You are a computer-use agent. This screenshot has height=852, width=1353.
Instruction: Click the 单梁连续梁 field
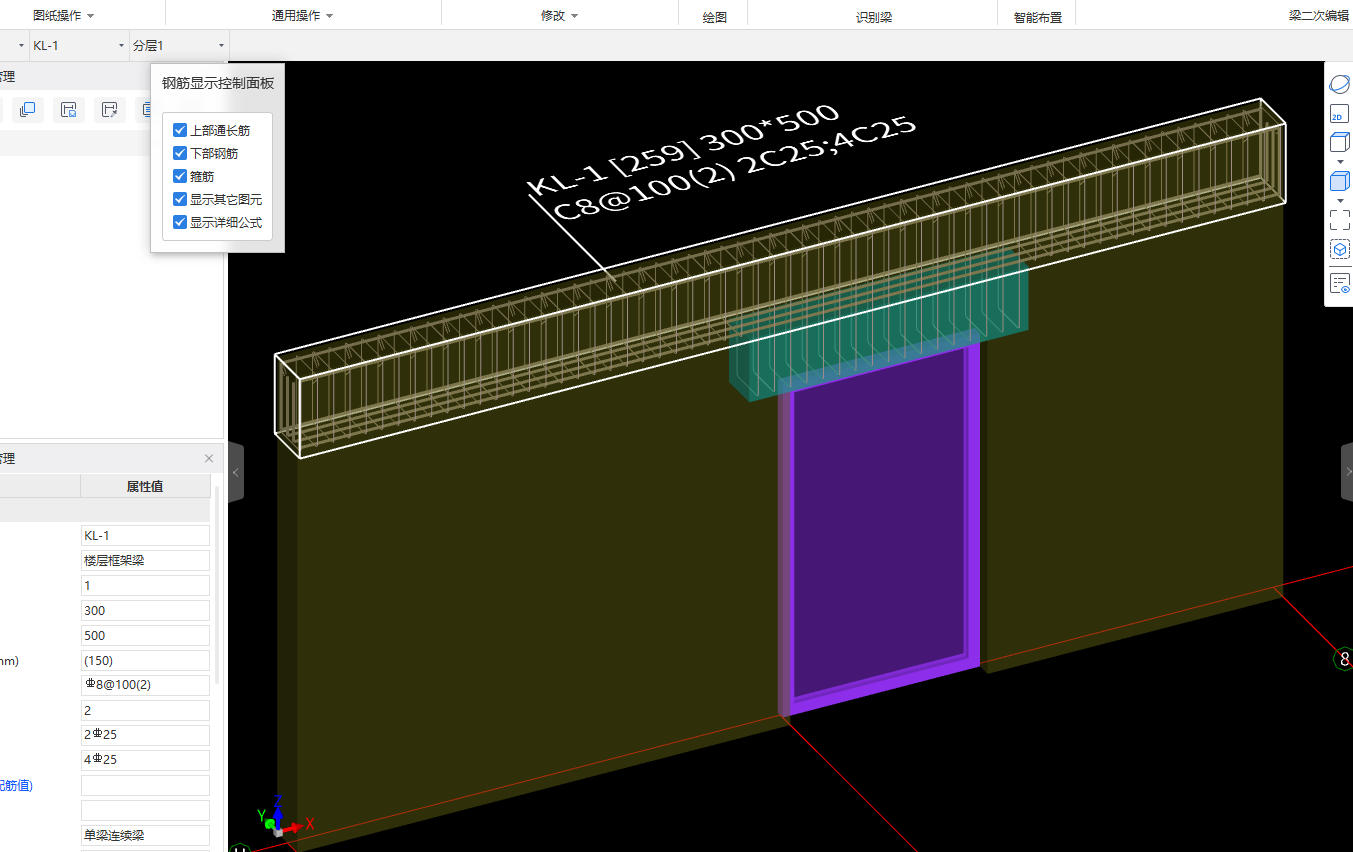click(145, 835)
